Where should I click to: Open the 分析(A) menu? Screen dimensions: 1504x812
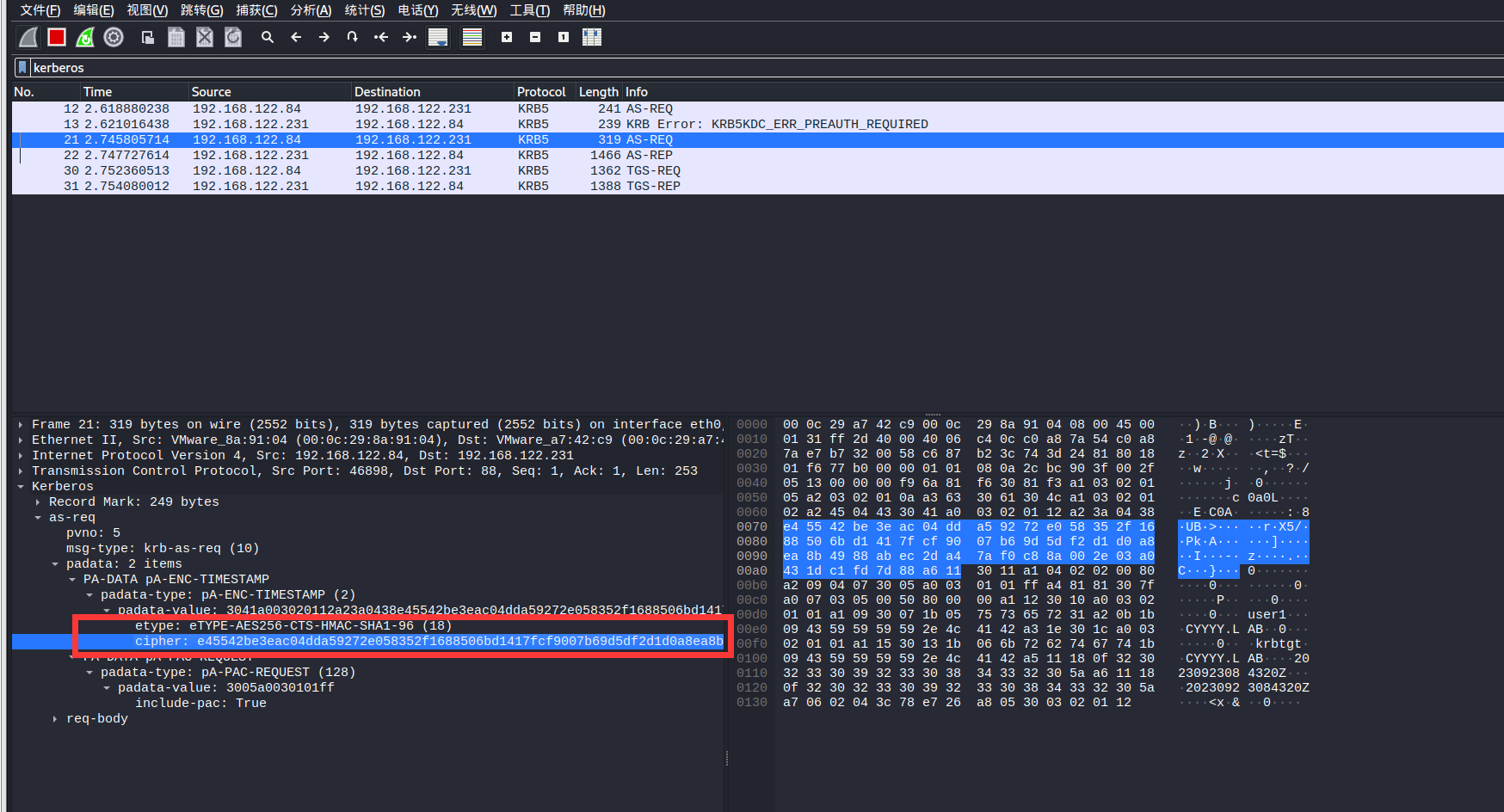[x=311, y=10]
